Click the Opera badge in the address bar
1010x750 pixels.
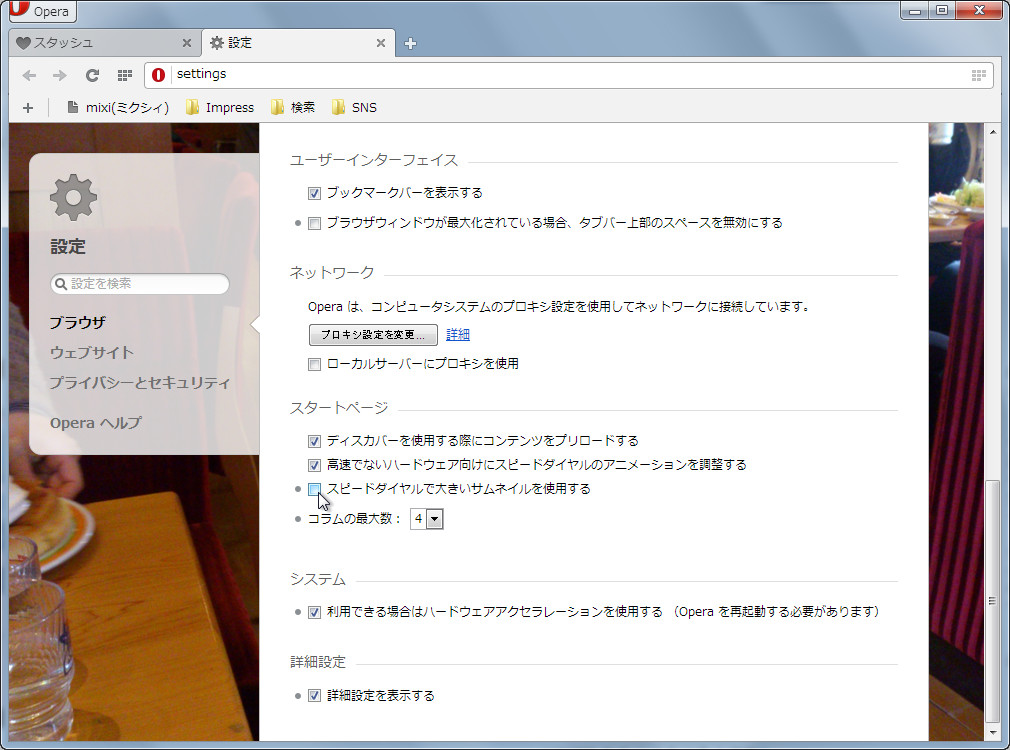click(x=157, y=75)
